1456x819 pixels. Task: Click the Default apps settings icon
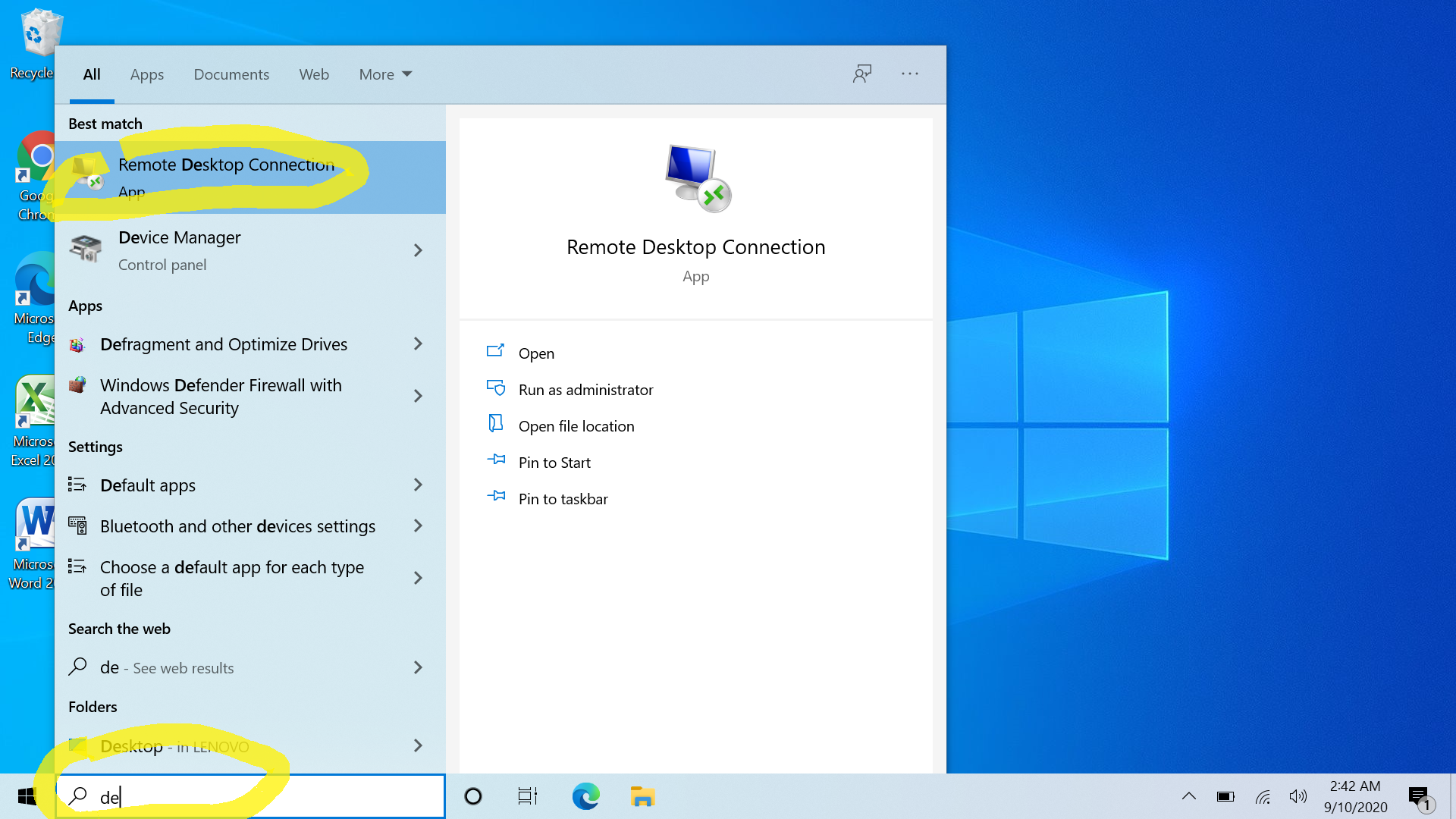(77, 485)
